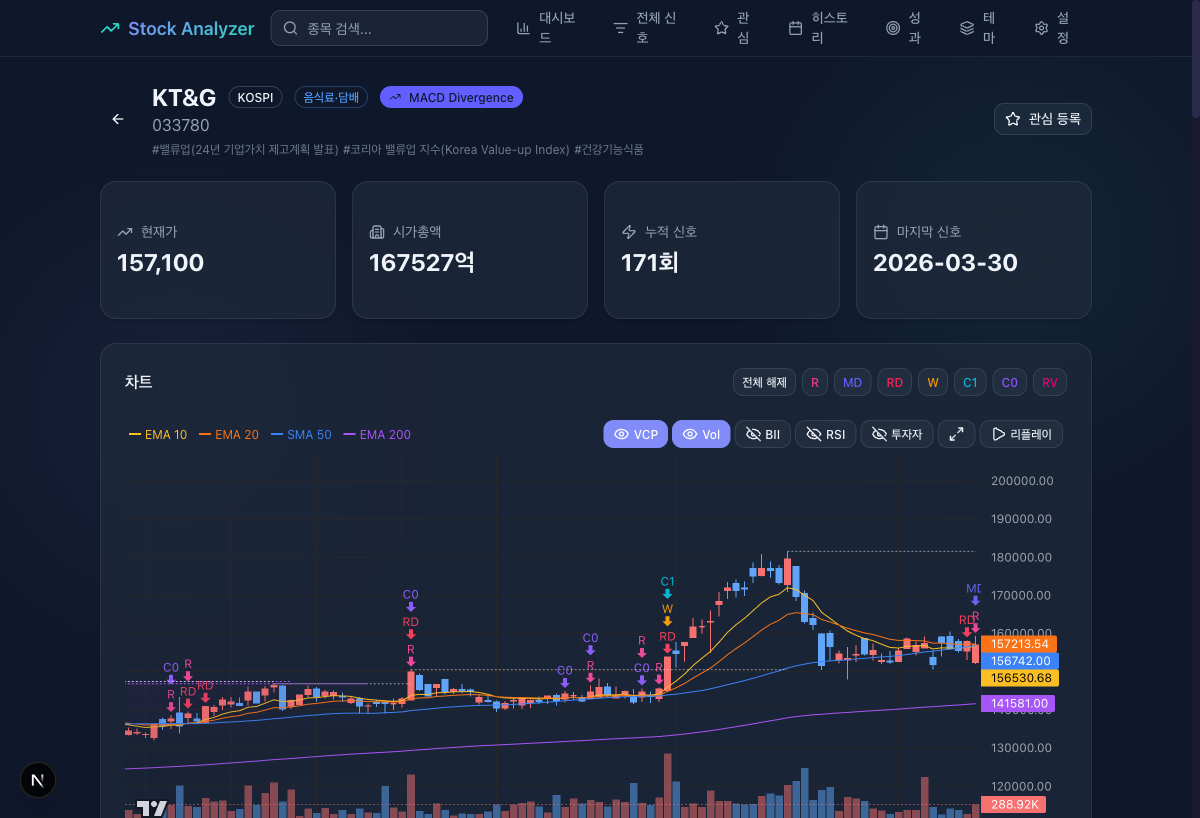Click the 200000.00 axis label
This screenshot has height=818, width=1200.
(1022, 481)
